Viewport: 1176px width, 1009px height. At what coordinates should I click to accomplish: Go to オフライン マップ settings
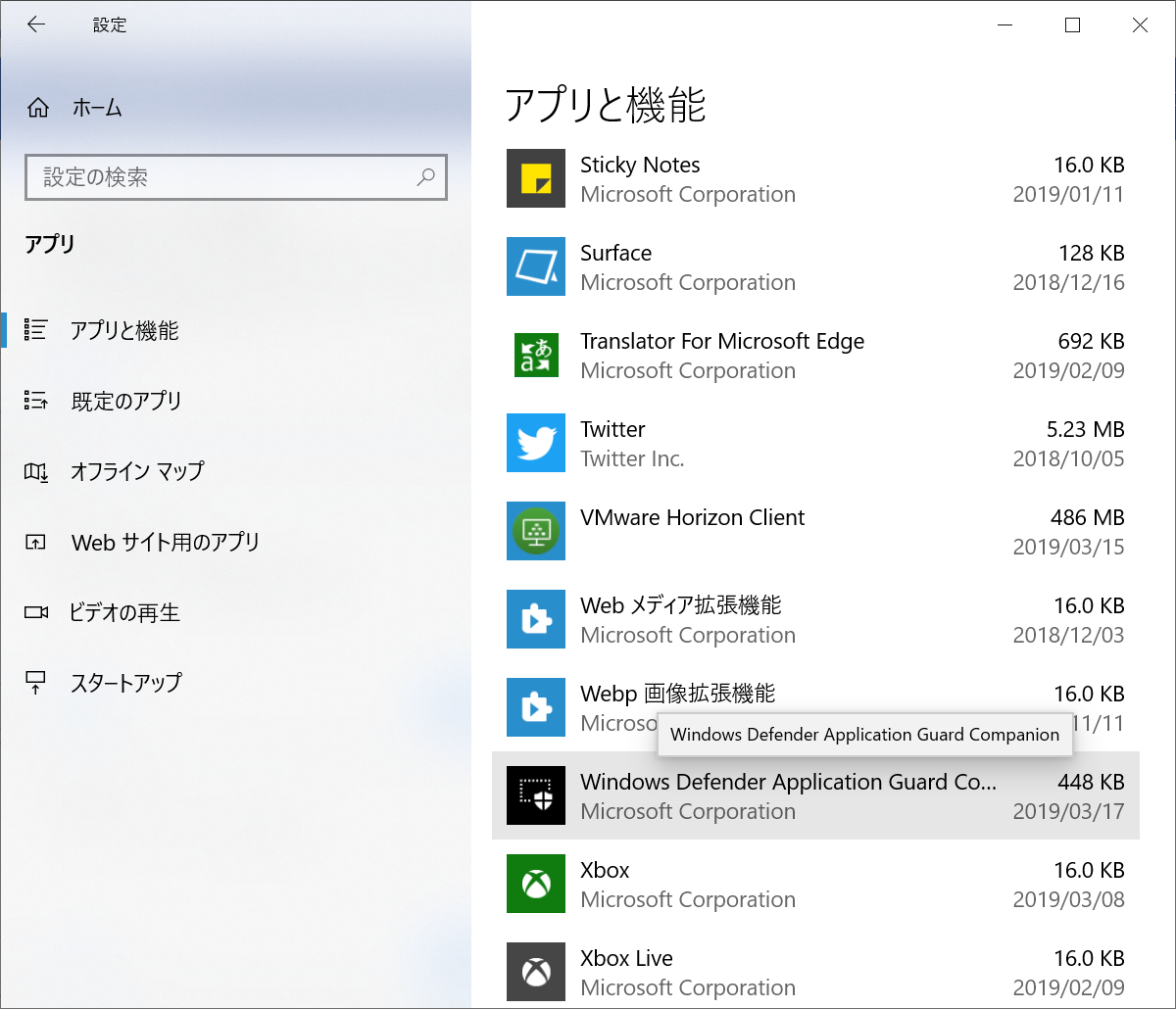(x=235, y=471)
